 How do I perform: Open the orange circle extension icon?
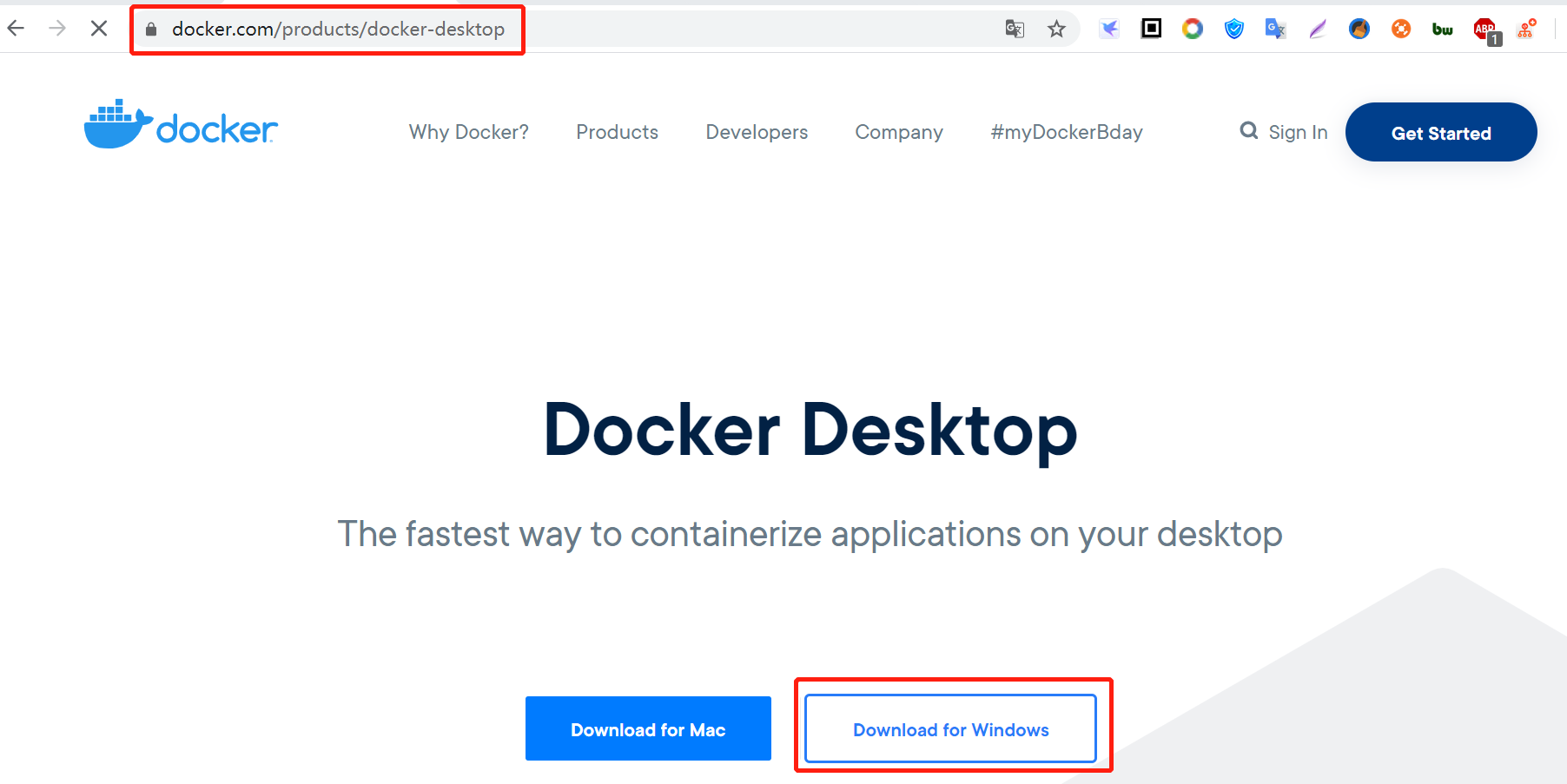pyautogui.click(x=1401, y=29)
